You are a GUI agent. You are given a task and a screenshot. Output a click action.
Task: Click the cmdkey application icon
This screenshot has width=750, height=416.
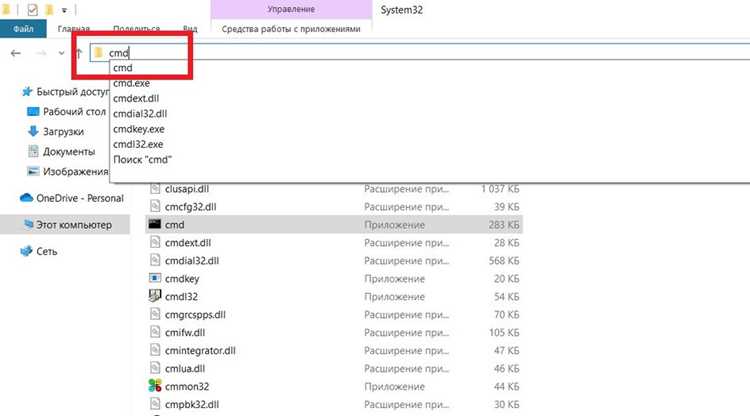(154, 278)
